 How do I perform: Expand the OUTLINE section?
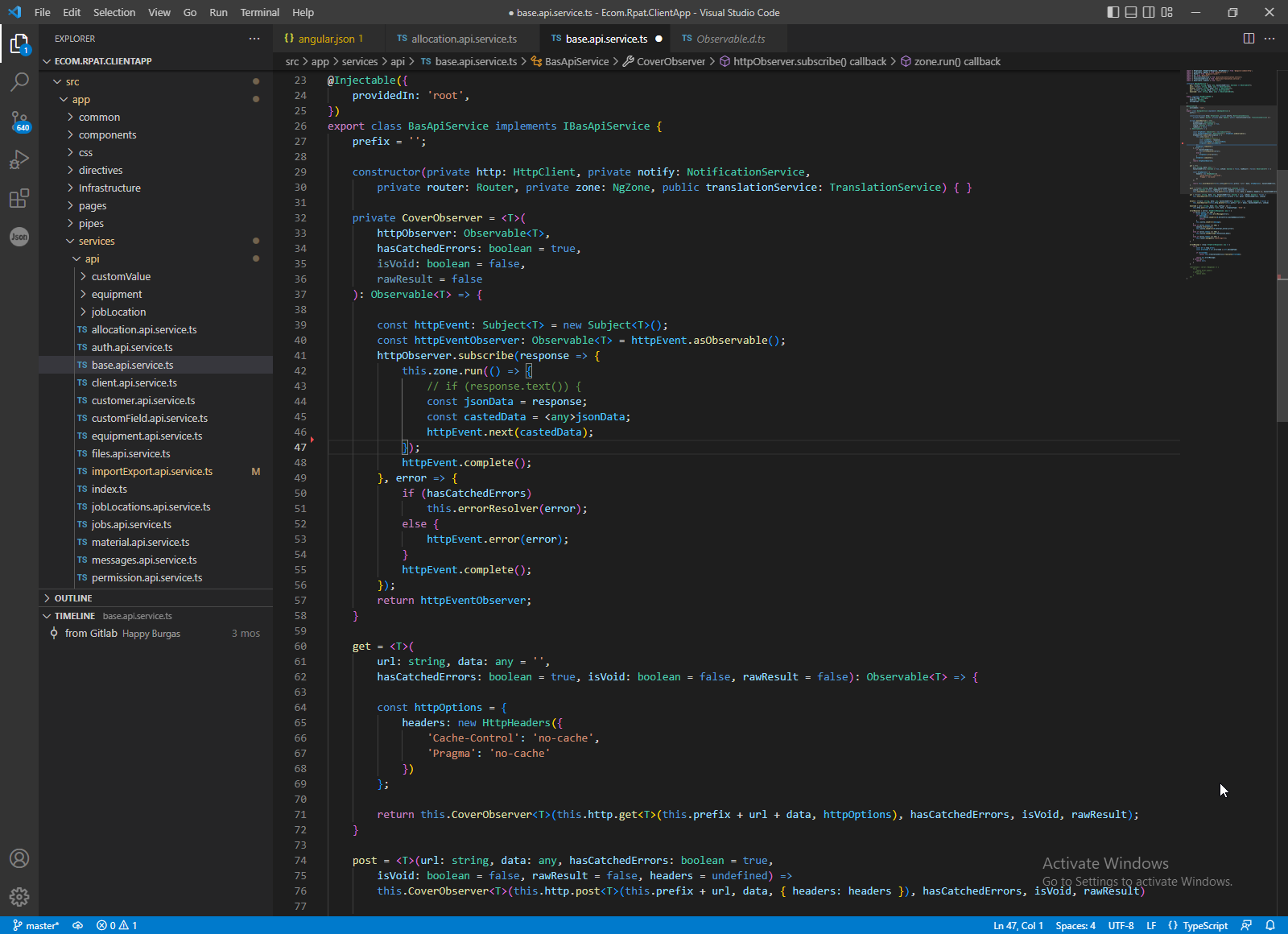(x=73, y=598)
